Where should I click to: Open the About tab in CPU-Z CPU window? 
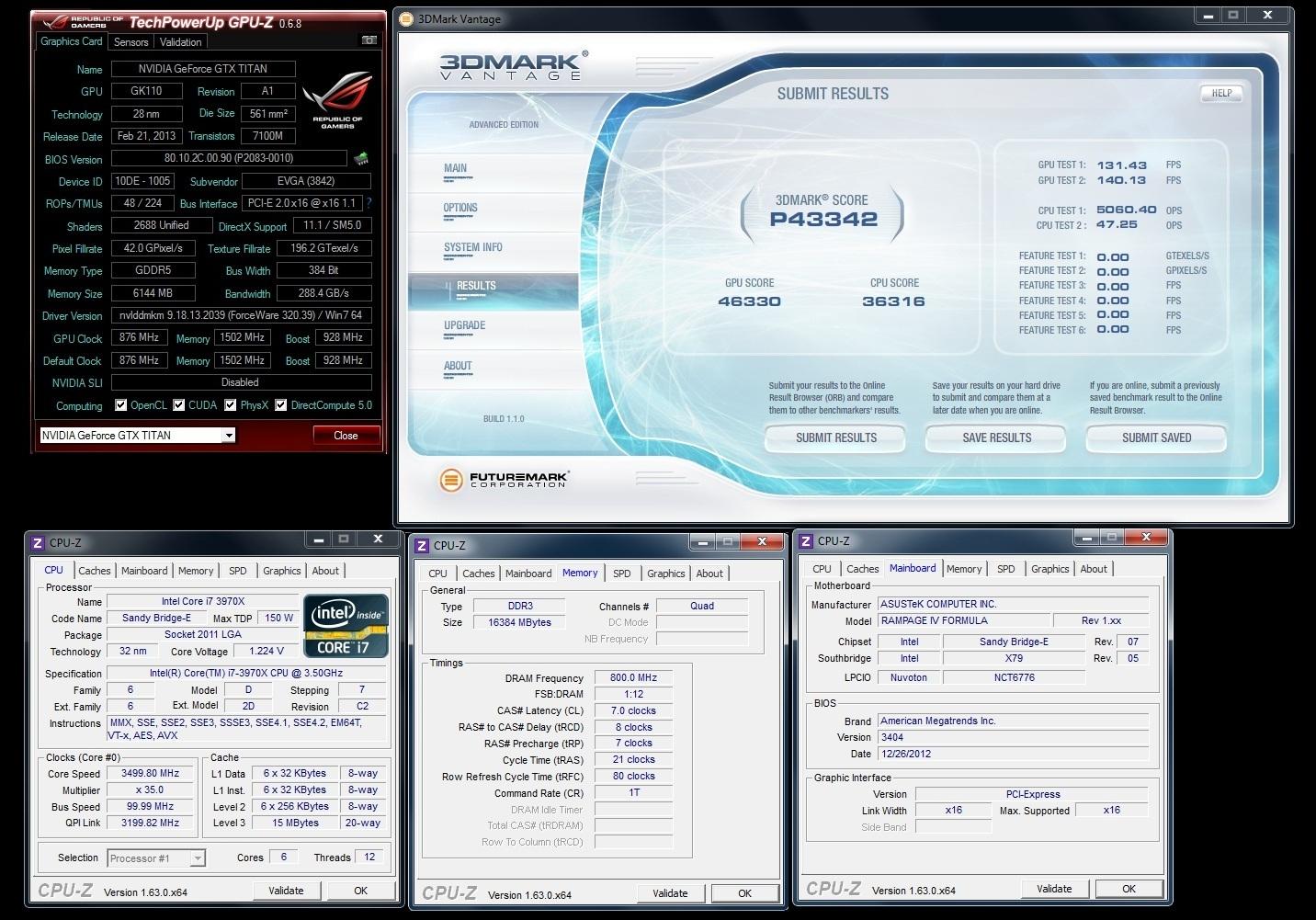(325, 571)
